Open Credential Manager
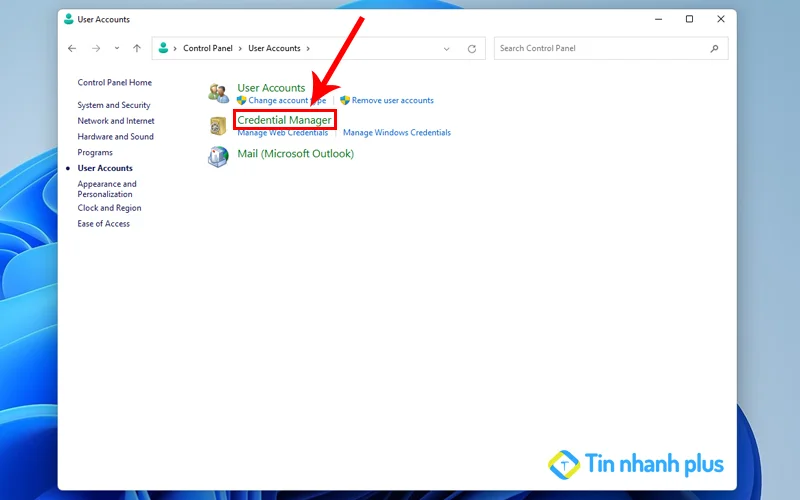This screenshot has height=500, width=800. point(284,120)
